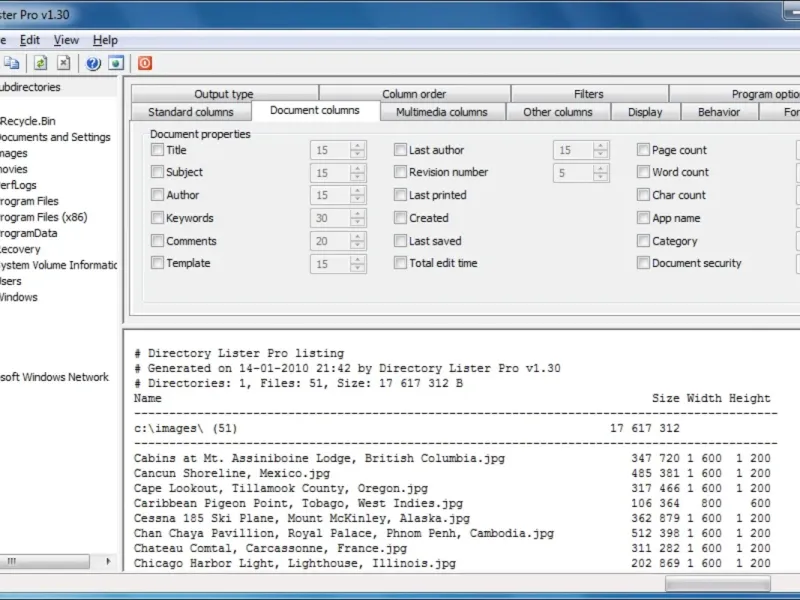
Task: Click the Subject width spinner arrows
Action: [358, 173]
